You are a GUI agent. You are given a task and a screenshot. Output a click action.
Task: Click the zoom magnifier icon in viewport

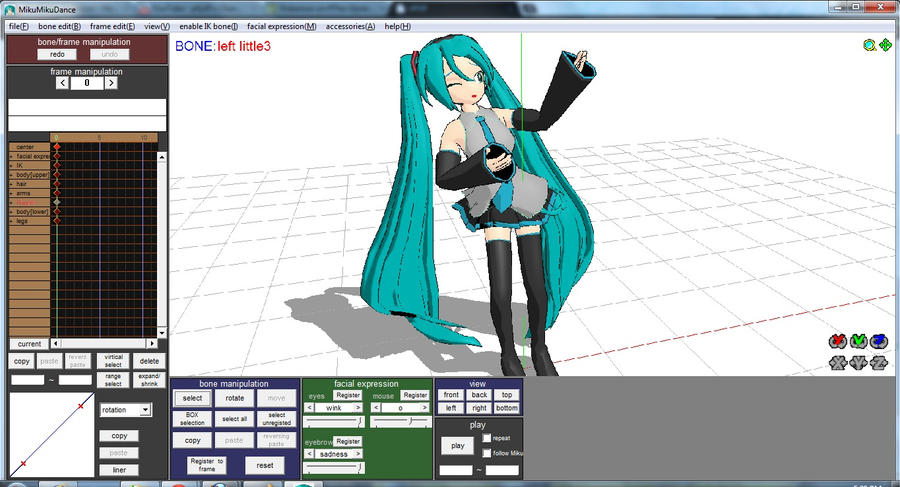tap(870, 45)
